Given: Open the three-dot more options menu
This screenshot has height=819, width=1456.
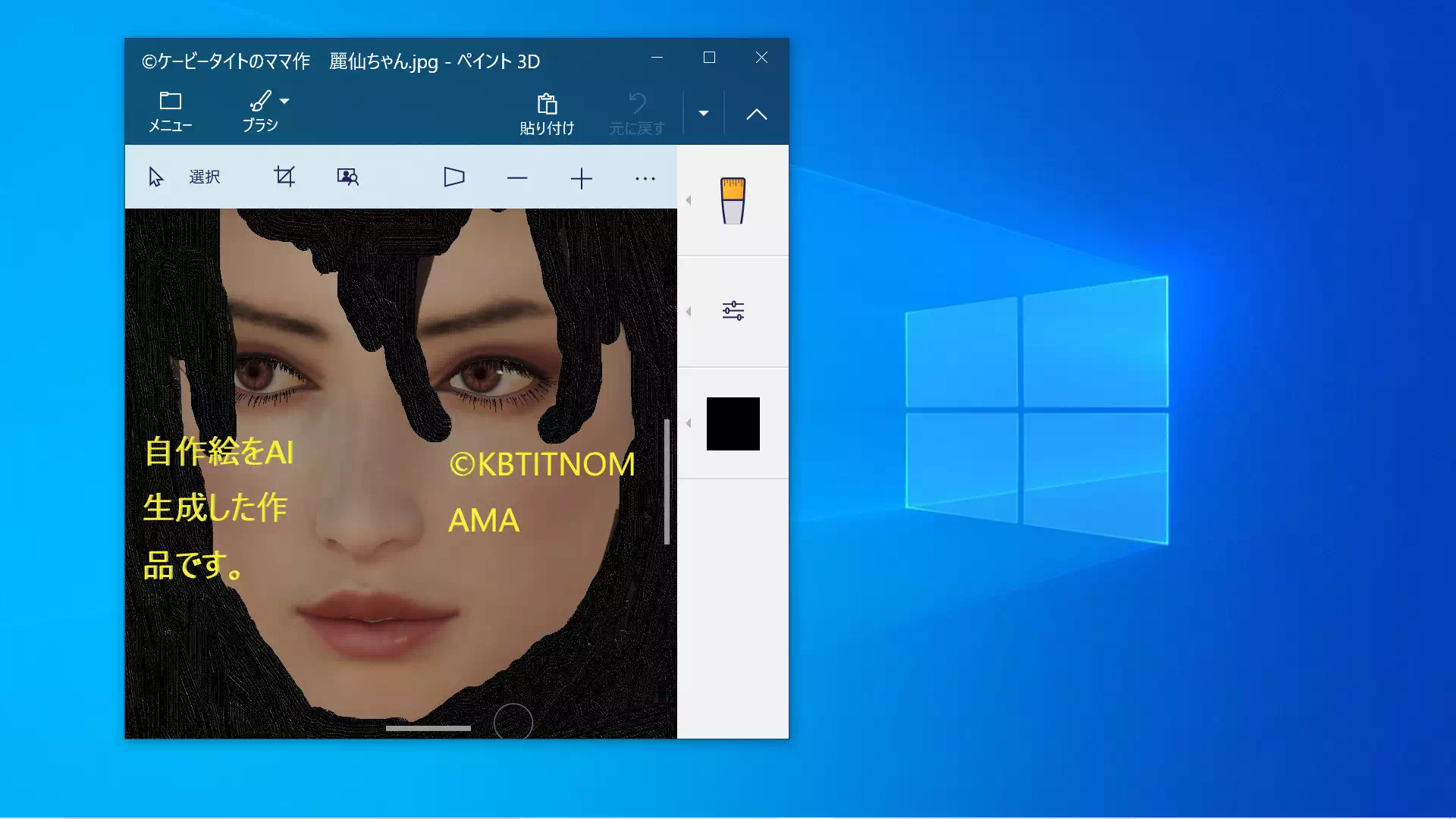Looking at the screenshot, I should (x=645, y=178).
